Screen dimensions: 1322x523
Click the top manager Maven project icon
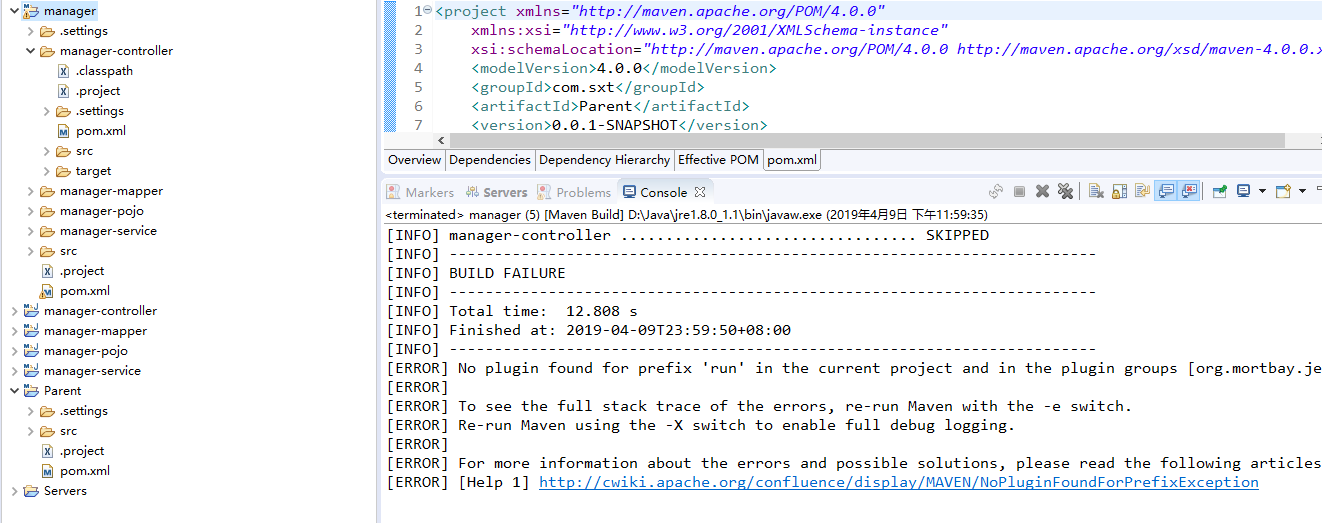pos(31,11)
